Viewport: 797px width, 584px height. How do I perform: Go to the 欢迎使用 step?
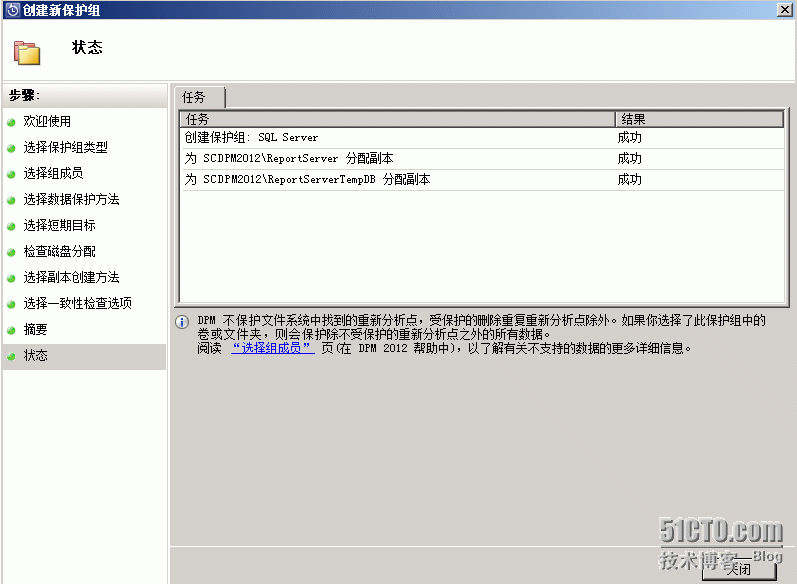pyautogui.click(x=47, y=121)
